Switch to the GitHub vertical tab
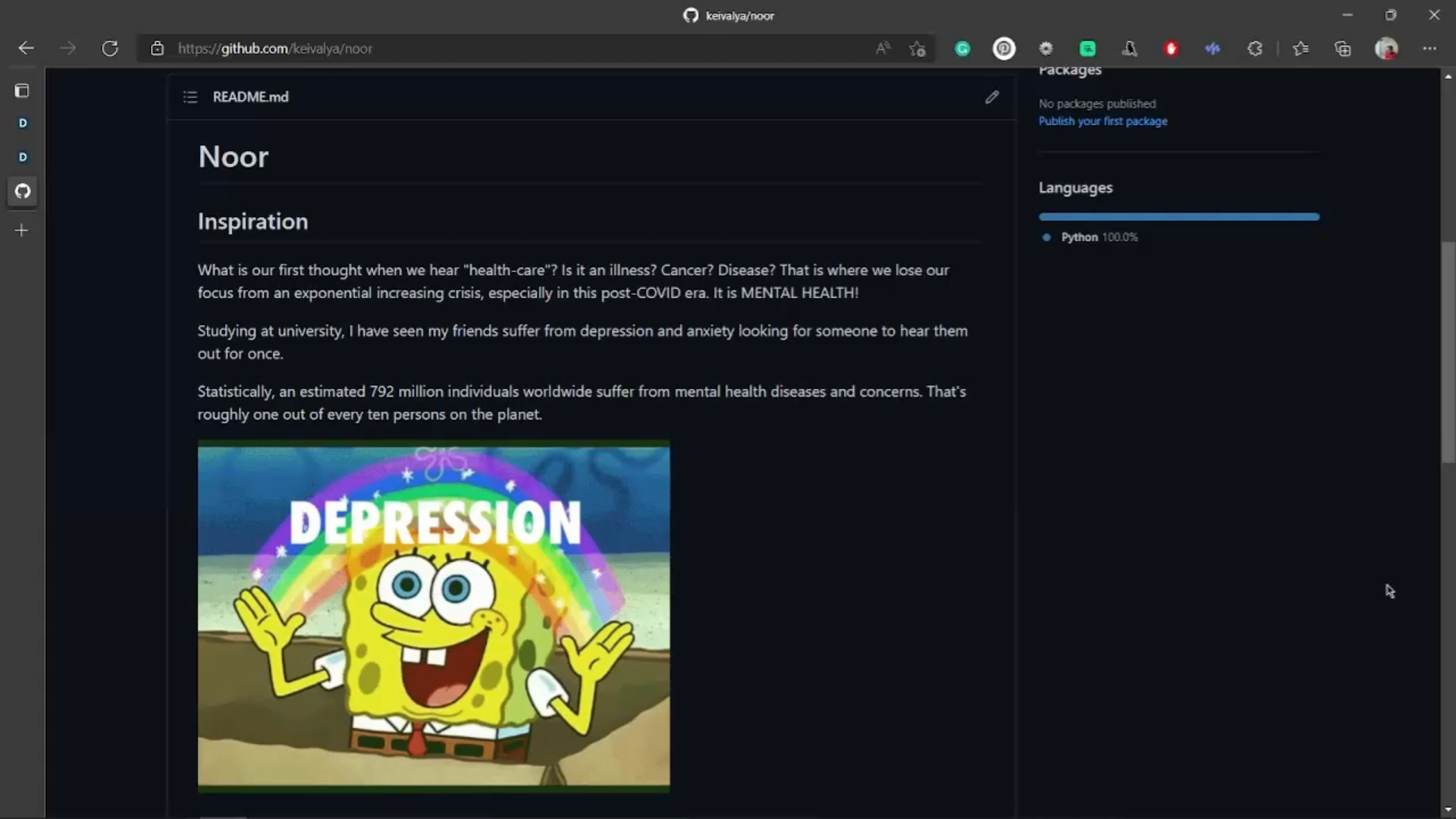 pyautogui.click(x=23, y=191)
